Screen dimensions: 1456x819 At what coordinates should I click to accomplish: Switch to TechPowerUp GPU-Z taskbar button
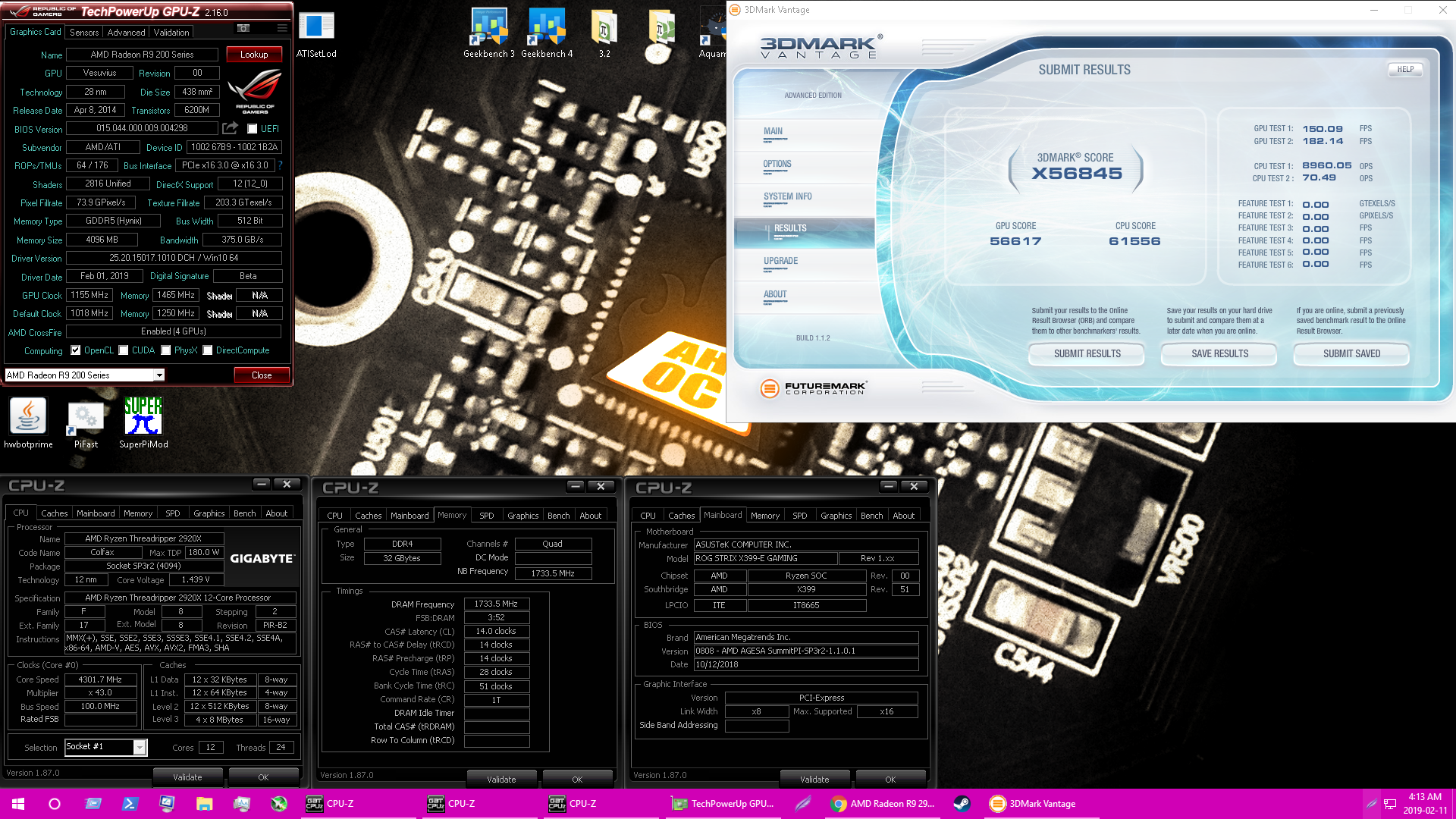[723, 804]
